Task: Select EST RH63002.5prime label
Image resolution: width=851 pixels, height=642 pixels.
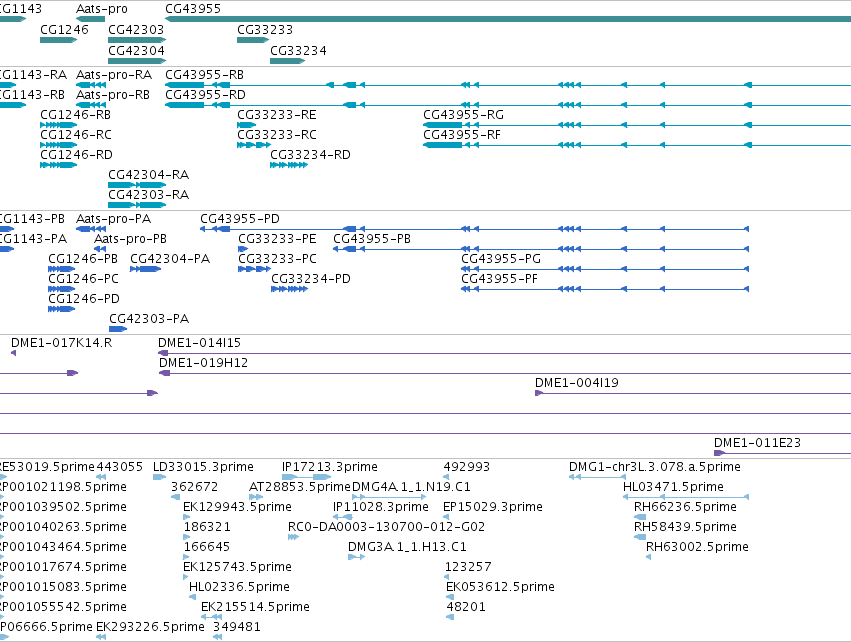Action: click(x=697, y=546)
